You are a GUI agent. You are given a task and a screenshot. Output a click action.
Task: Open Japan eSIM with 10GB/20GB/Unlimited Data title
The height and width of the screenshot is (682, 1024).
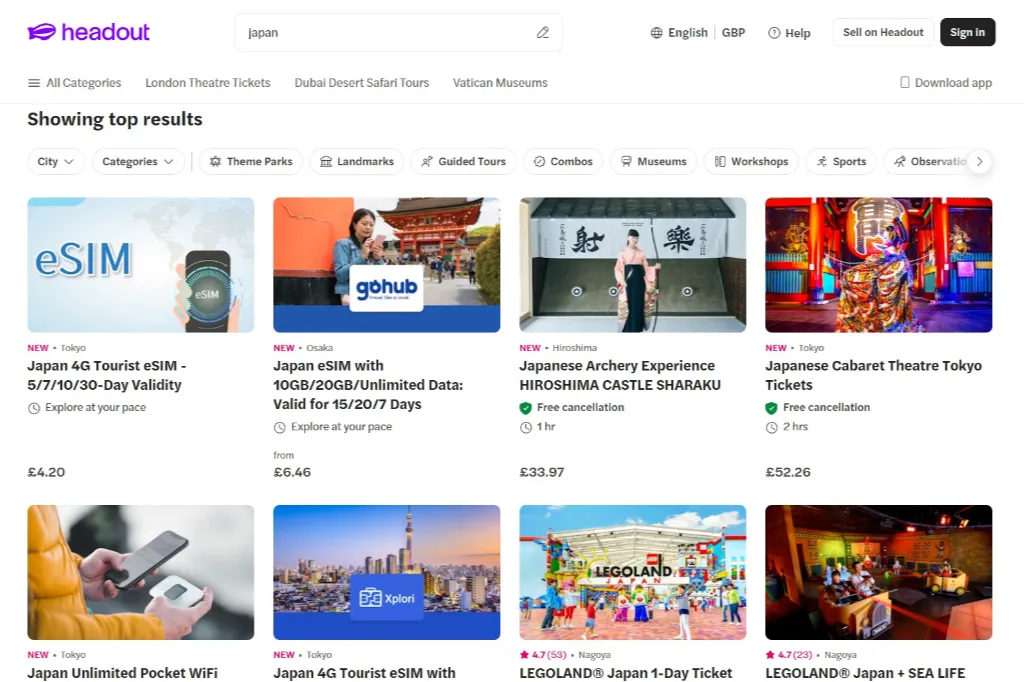[368, 385]
